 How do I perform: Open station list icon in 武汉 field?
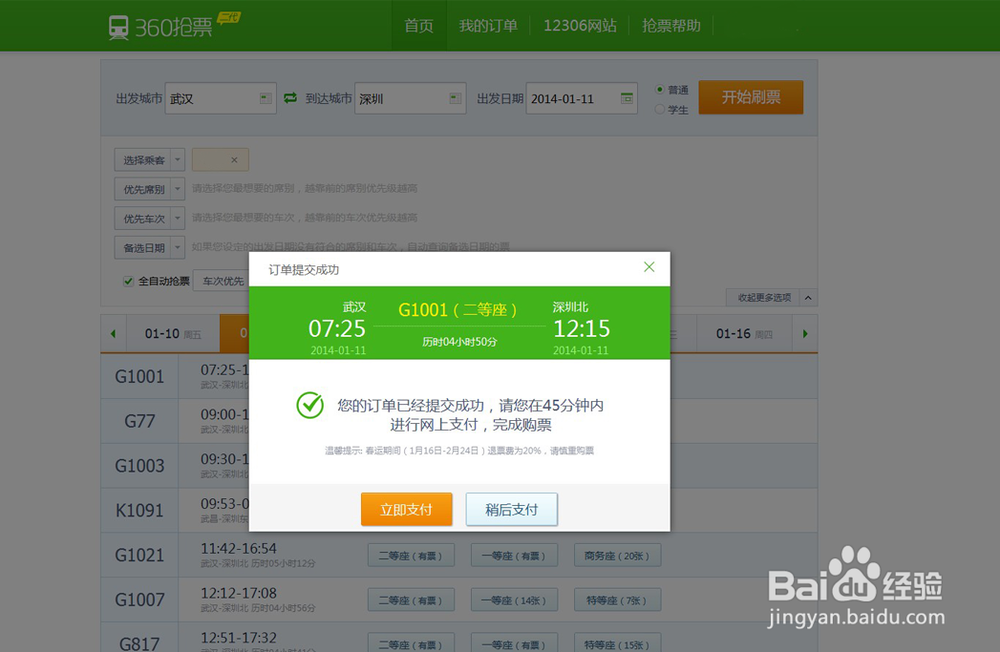click(265, 98)
